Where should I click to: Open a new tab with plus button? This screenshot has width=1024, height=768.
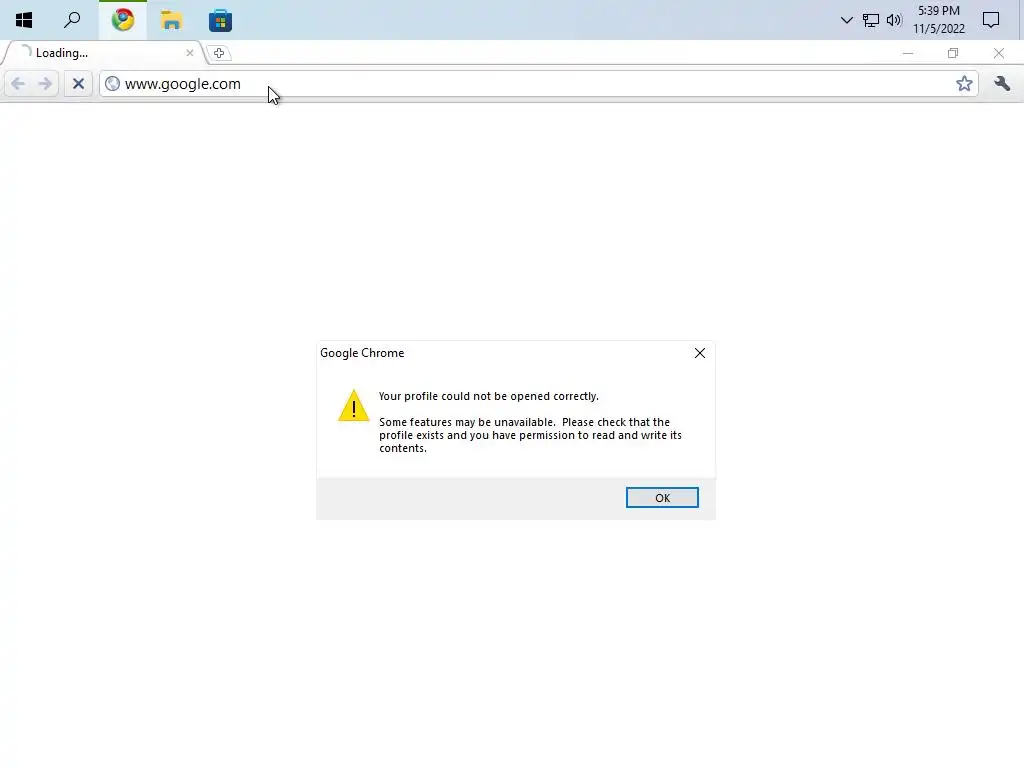[x=219, y=53]
